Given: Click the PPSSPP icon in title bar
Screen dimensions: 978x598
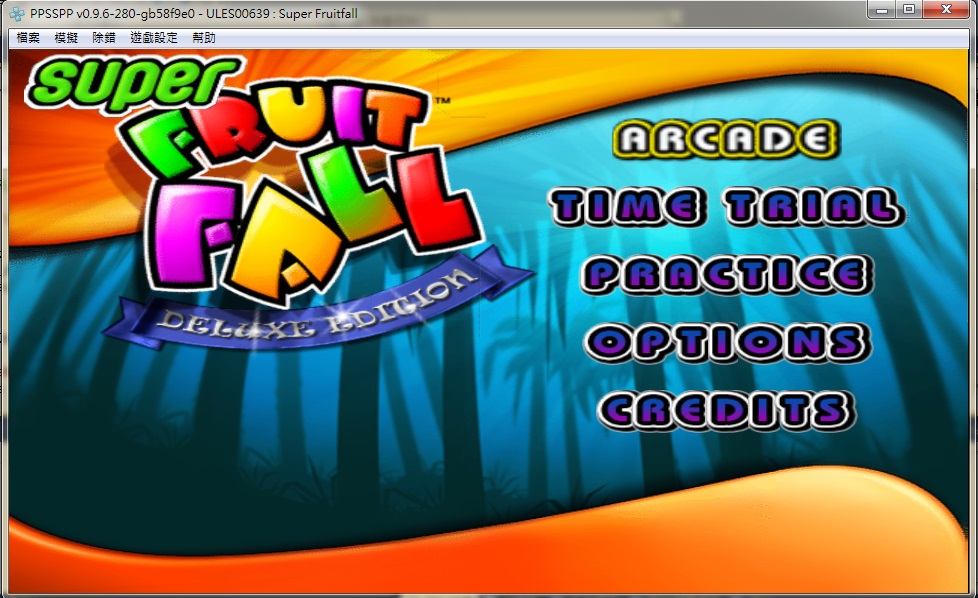Looking at the screenshot, I should coord(17,13).
